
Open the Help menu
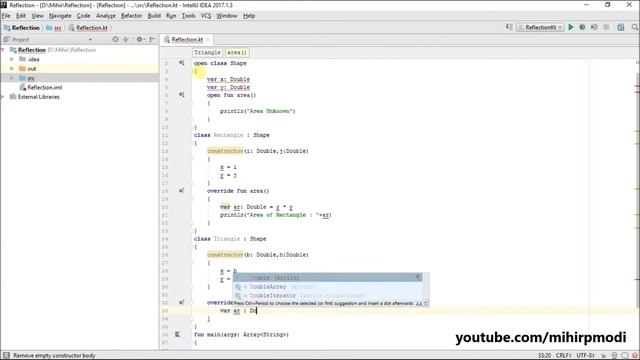[249, 16]
